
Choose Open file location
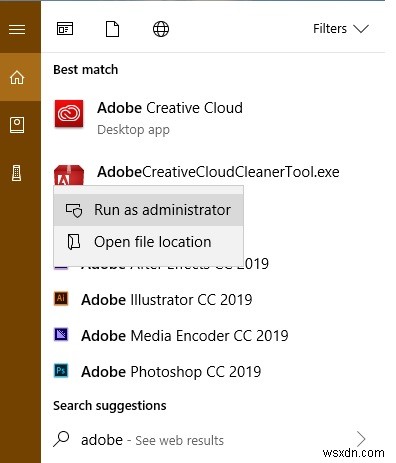point(148,242)
